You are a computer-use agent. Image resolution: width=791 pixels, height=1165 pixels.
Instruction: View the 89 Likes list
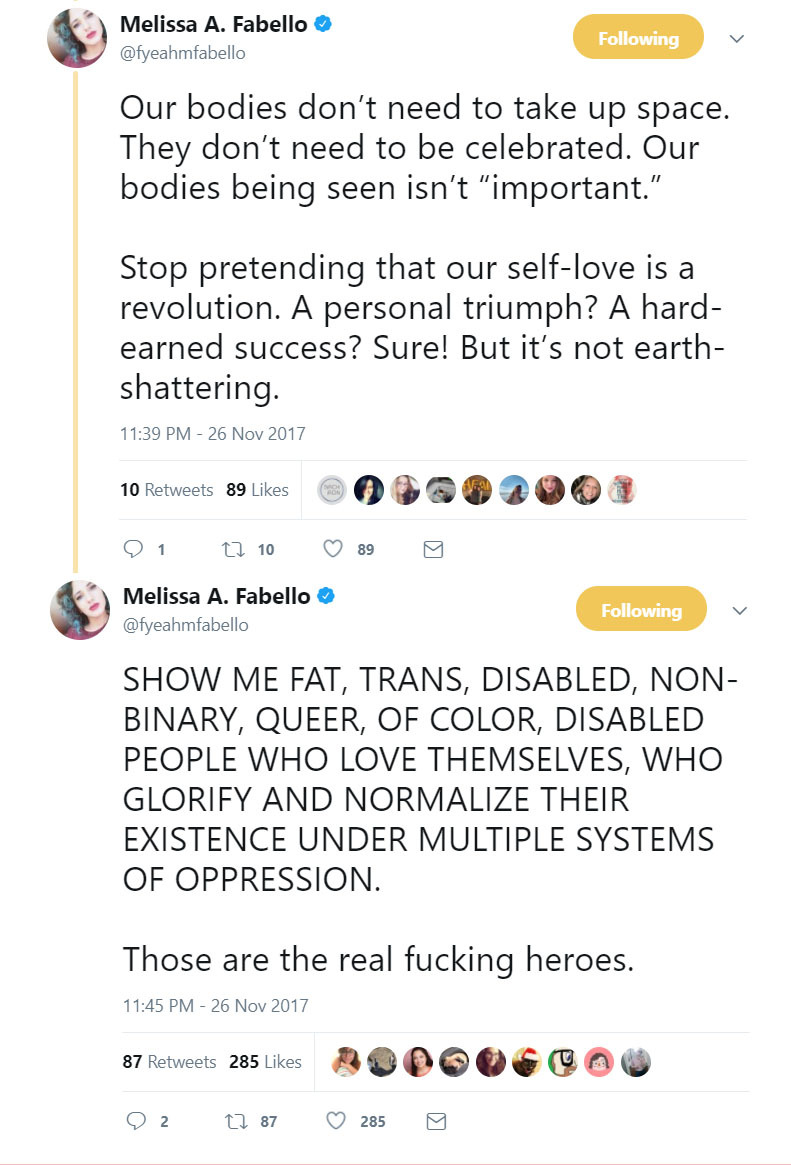point(257,490)
